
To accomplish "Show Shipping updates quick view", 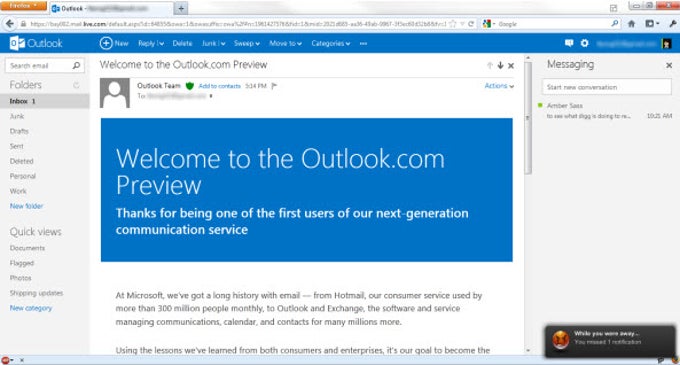I will [x=36, y=293].
